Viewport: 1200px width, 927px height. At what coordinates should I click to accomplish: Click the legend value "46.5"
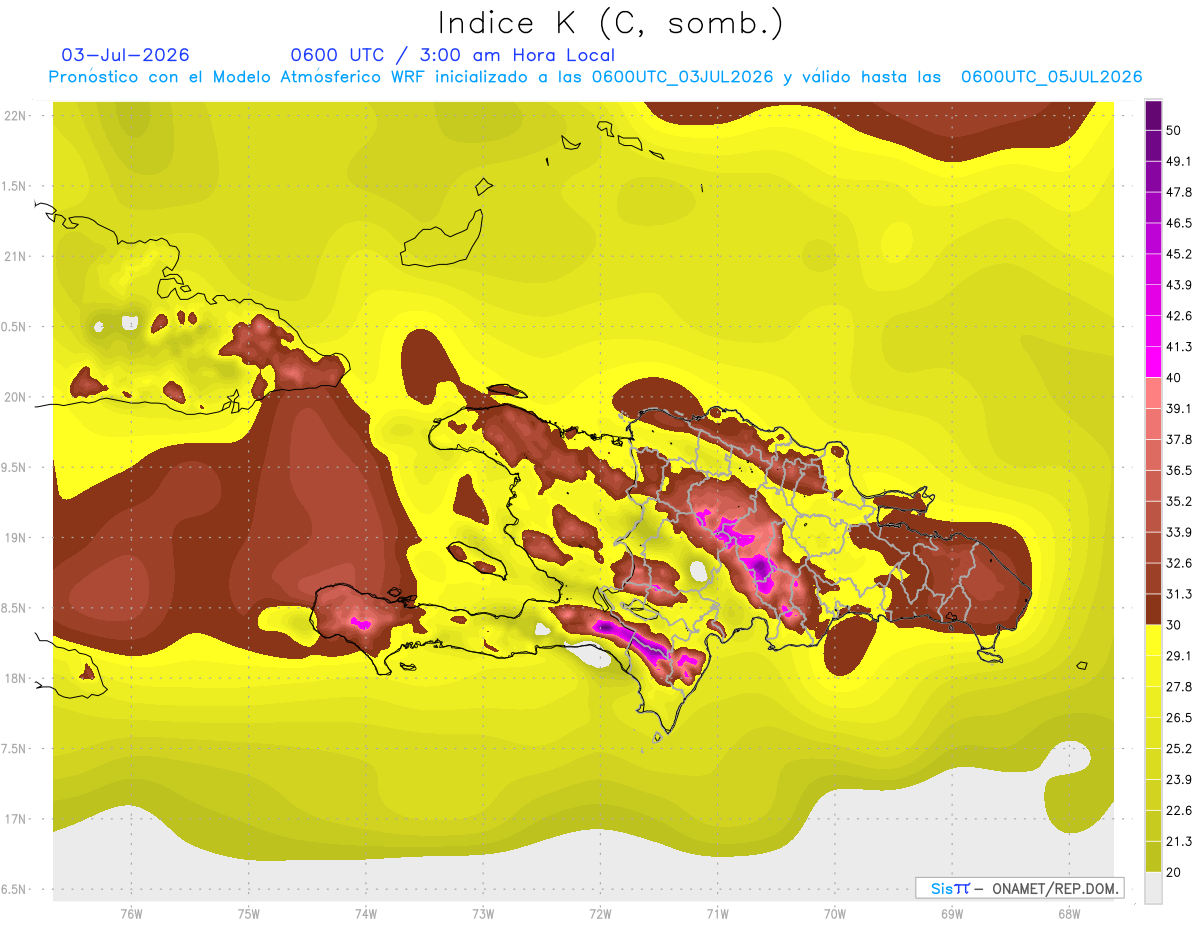tap(1178, 223)
